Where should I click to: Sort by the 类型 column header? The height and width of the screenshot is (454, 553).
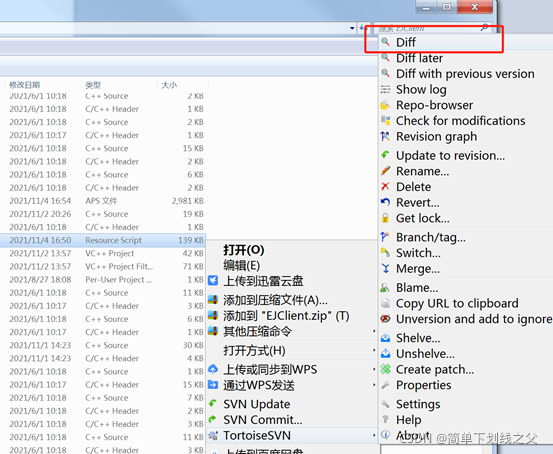[x=93, y=85]
